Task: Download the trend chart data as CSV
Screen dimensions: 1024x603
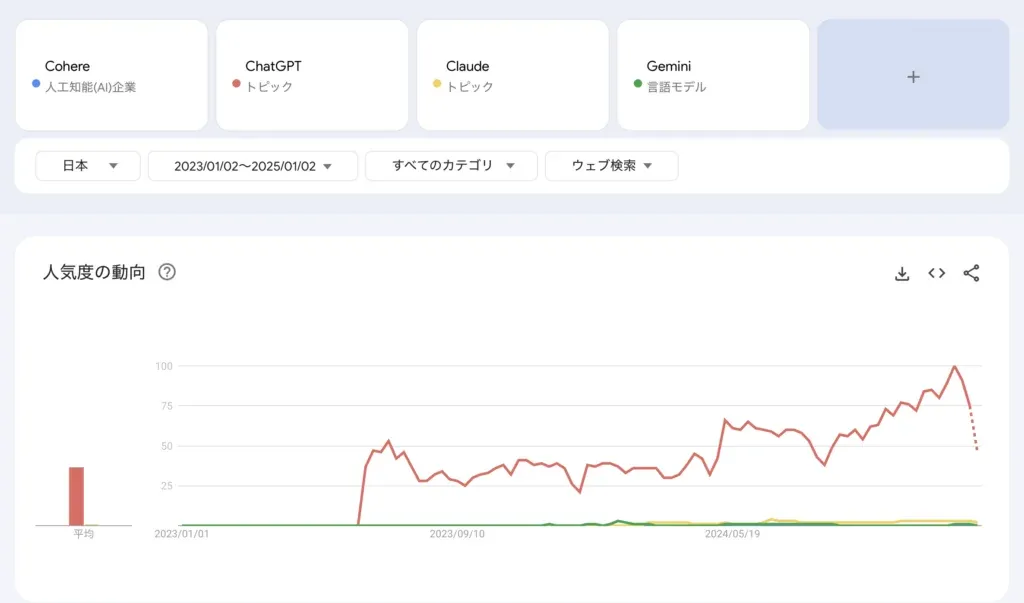Action: pyautogui.click(x=902, y=273)
